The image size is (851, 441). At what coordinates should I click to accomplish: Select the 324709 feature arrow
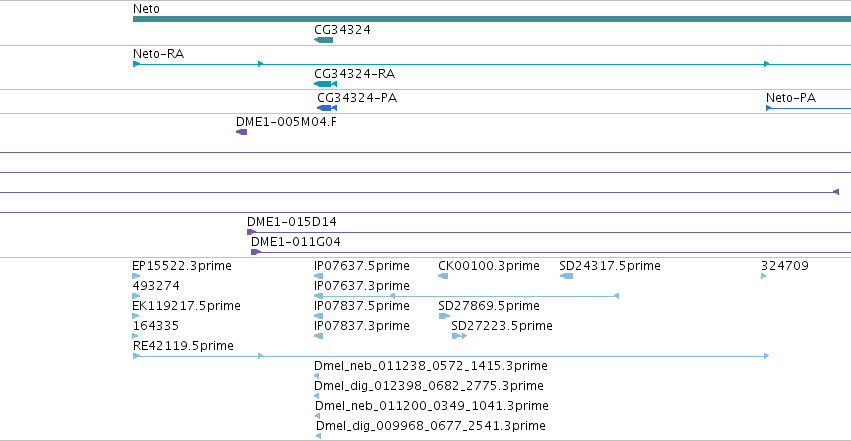coord(764,276)
